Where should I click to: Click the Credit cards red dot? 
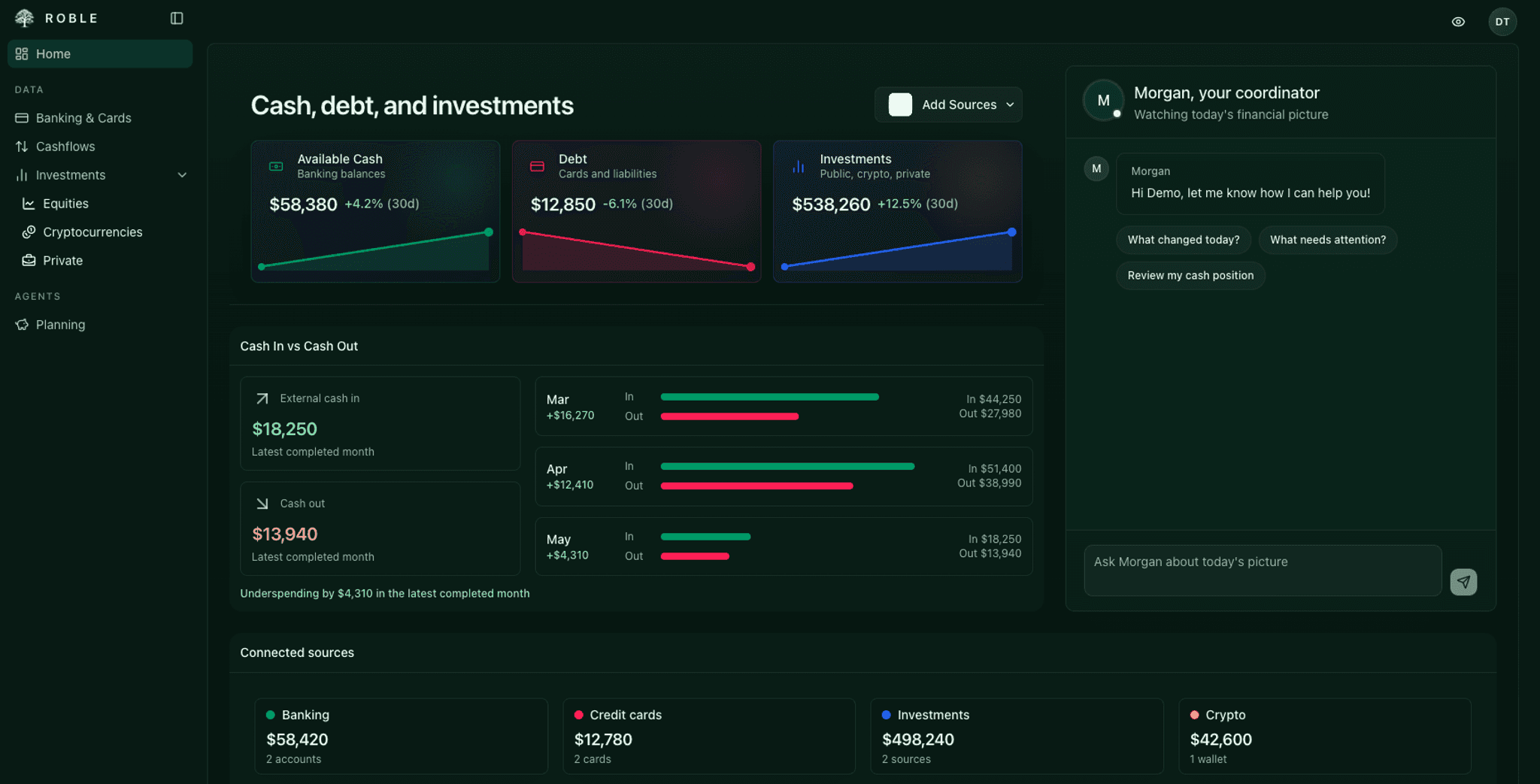pos(579,715)
